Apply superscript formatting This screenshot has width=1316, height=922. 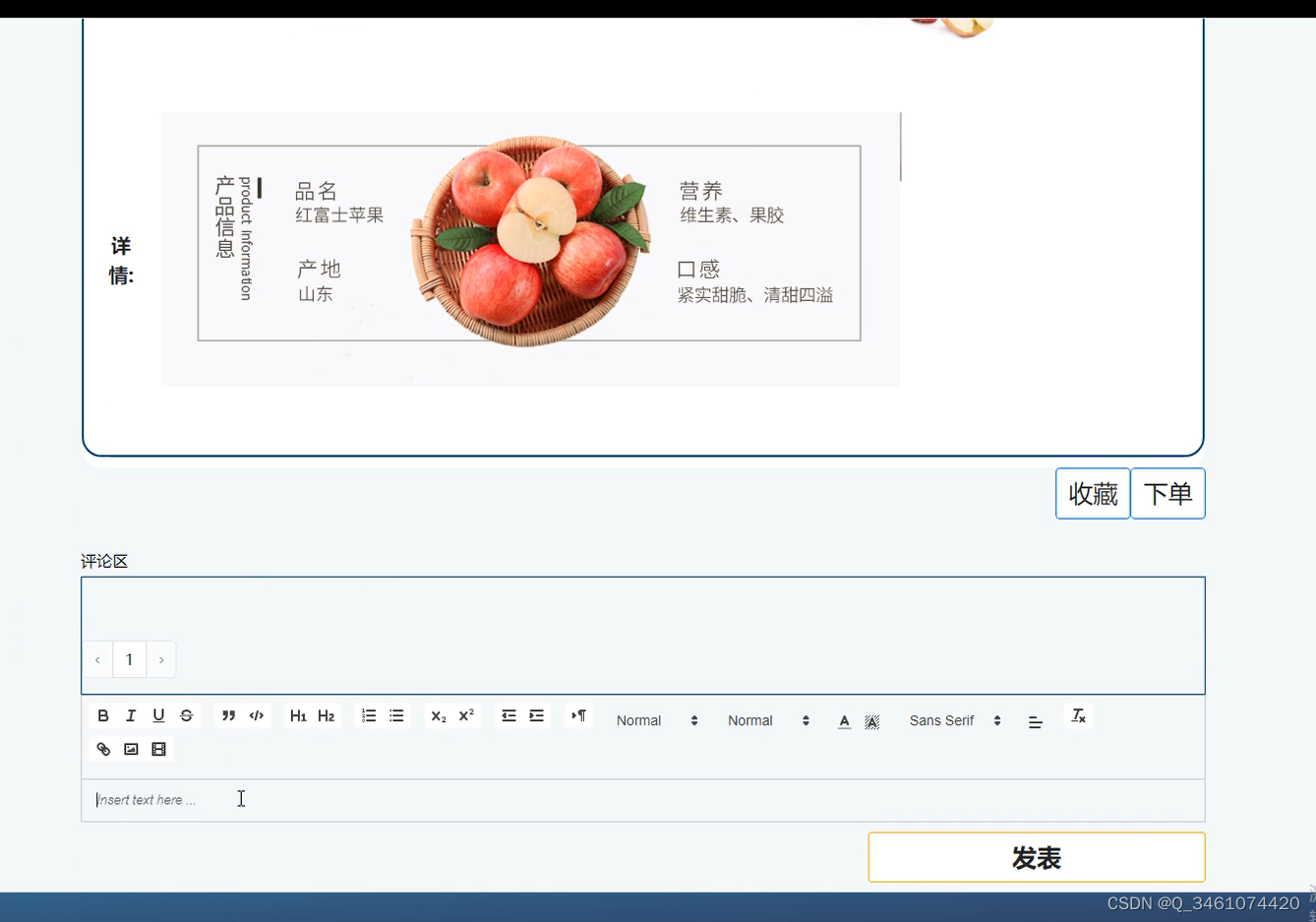point(466,716)
